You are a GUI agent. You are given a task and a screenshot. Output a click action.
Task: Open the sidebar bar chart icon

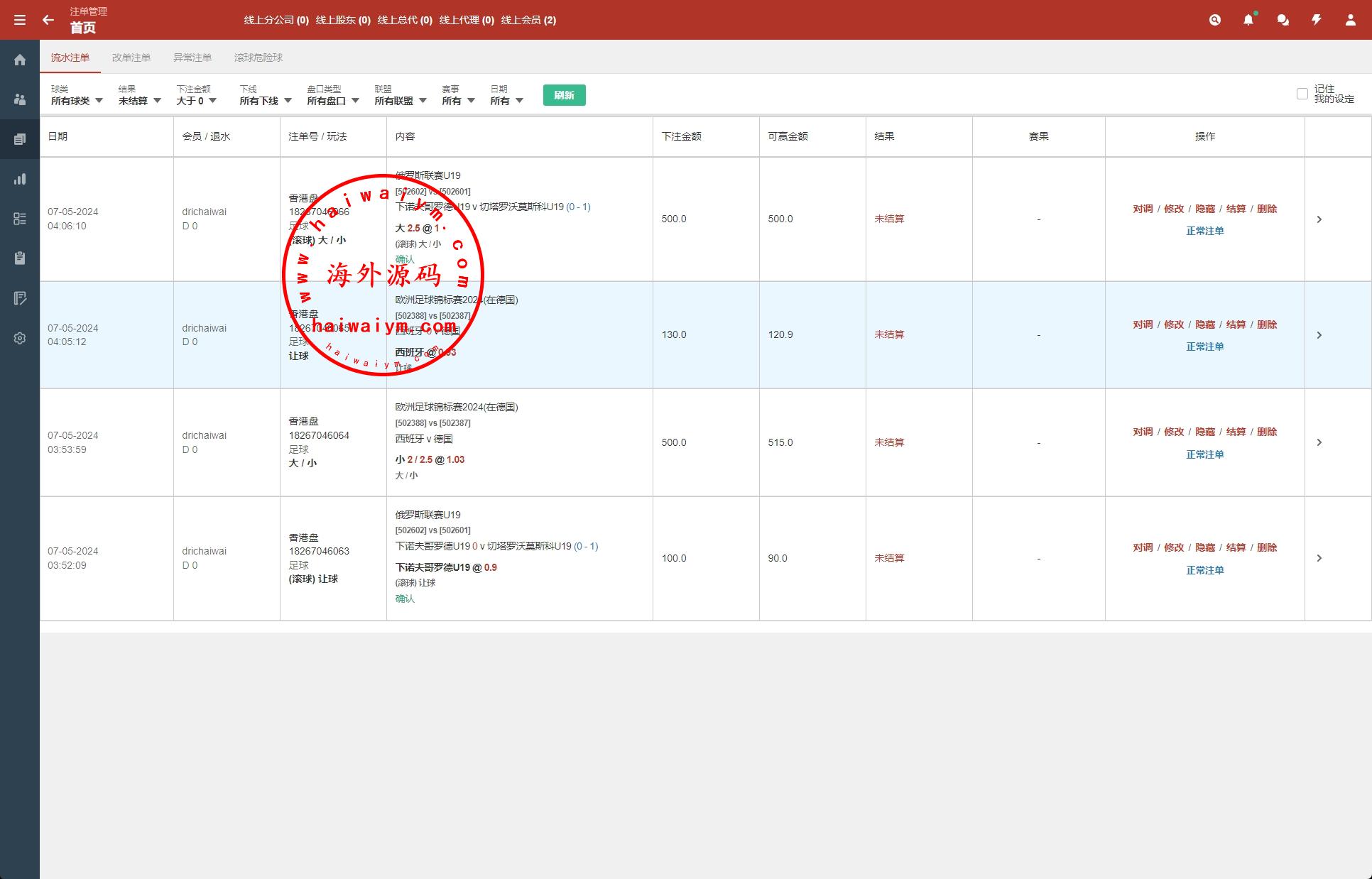pyautogui.click(x=20, y=179)
